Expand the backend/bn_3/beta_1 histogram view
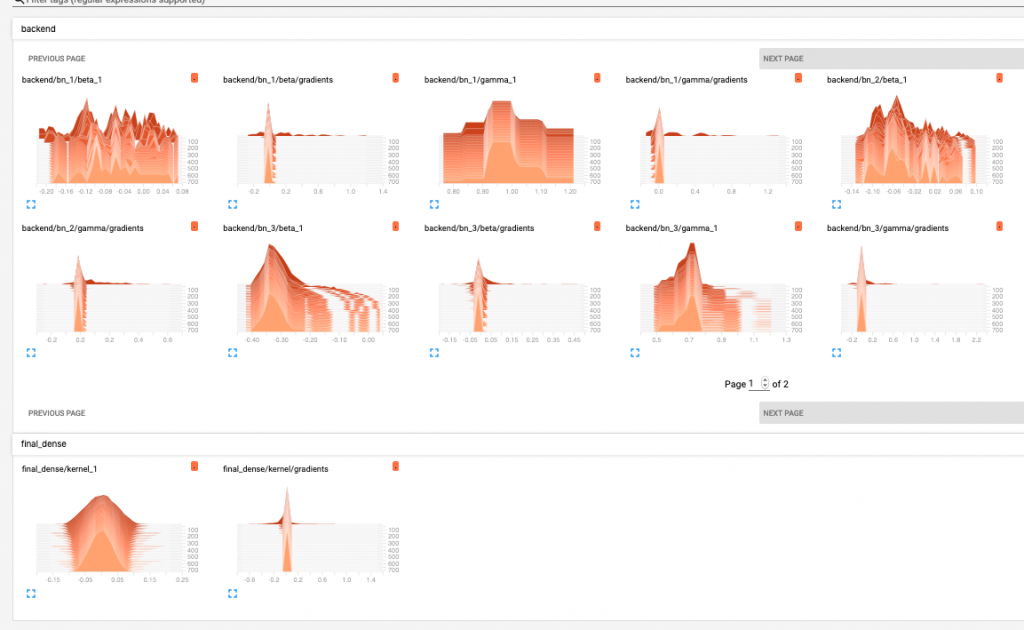 click(232, 353)
